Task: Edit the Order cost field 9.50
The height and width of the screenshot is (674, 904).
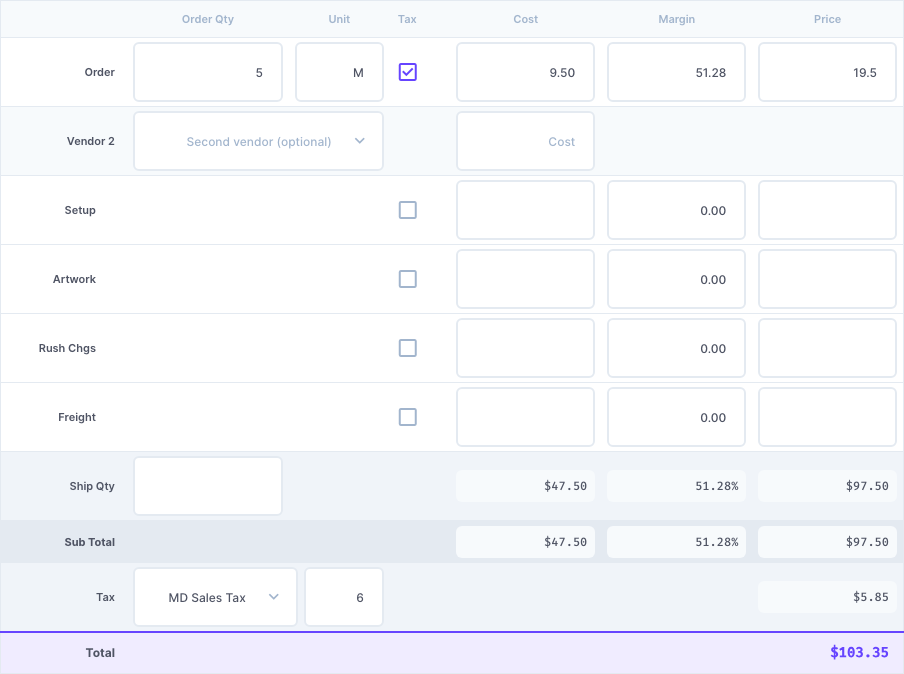Action: [525, 72]
